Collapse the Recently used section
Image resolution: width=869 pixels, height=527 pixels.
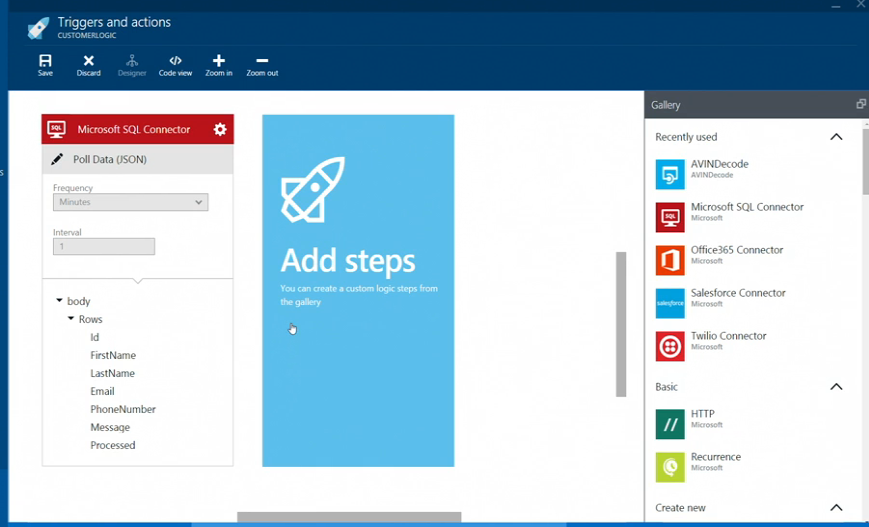click(836, 137)
